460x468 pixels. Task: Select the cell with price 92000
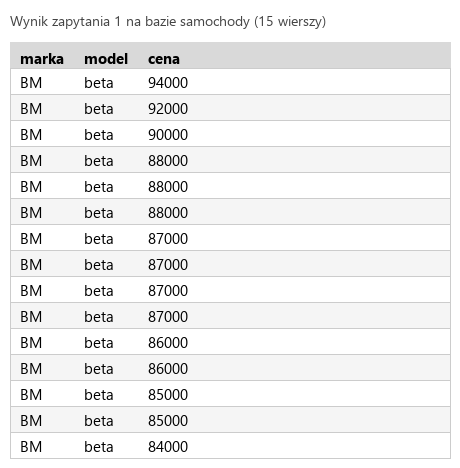168,109
